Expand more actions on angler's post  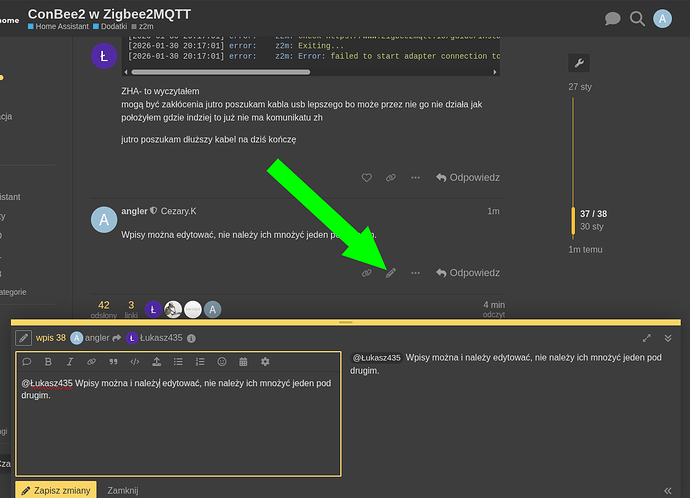click(415, 273)
